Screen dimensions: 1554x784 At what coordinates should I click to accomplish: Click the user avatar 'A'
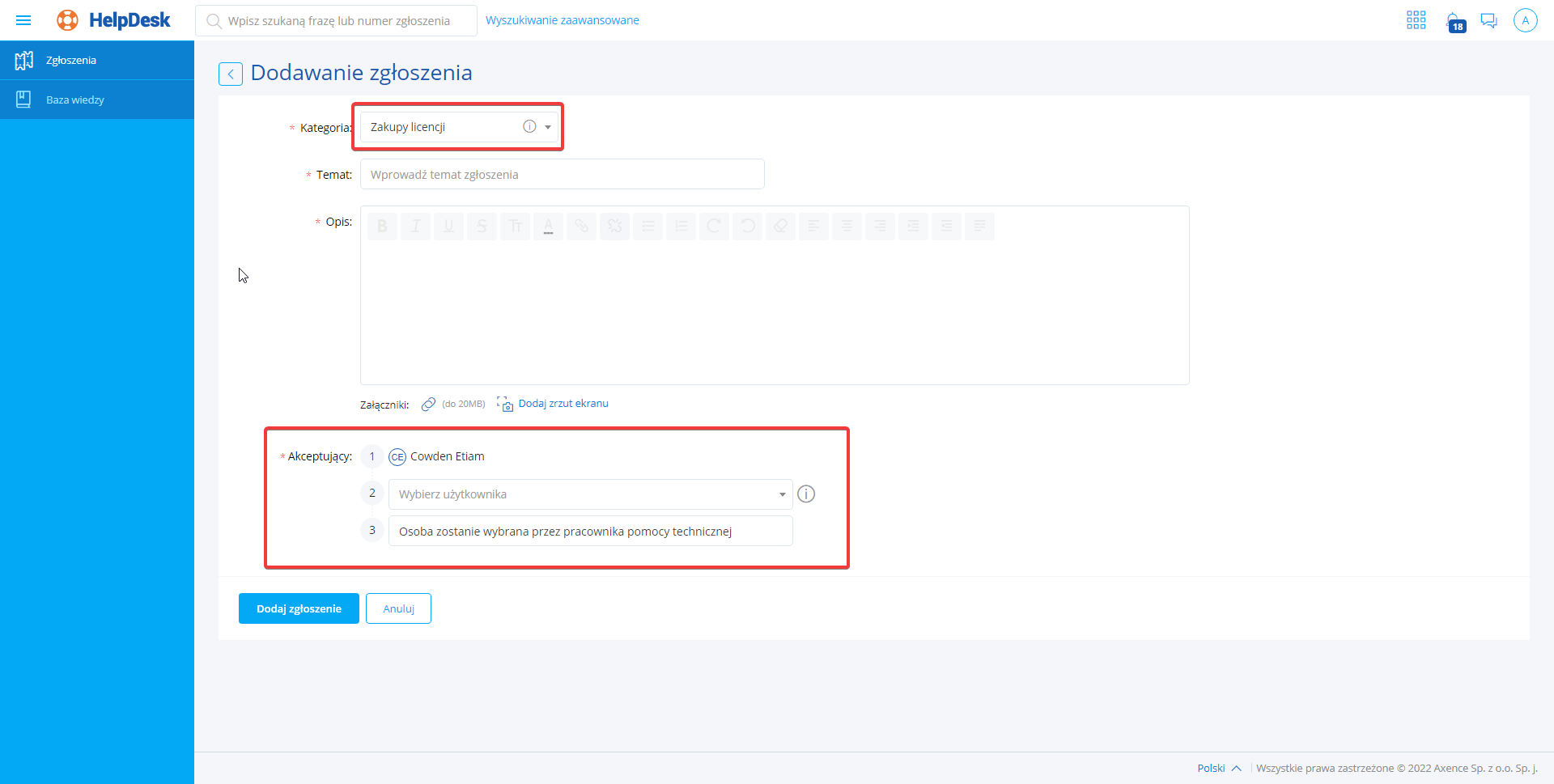coord(1525,20)
